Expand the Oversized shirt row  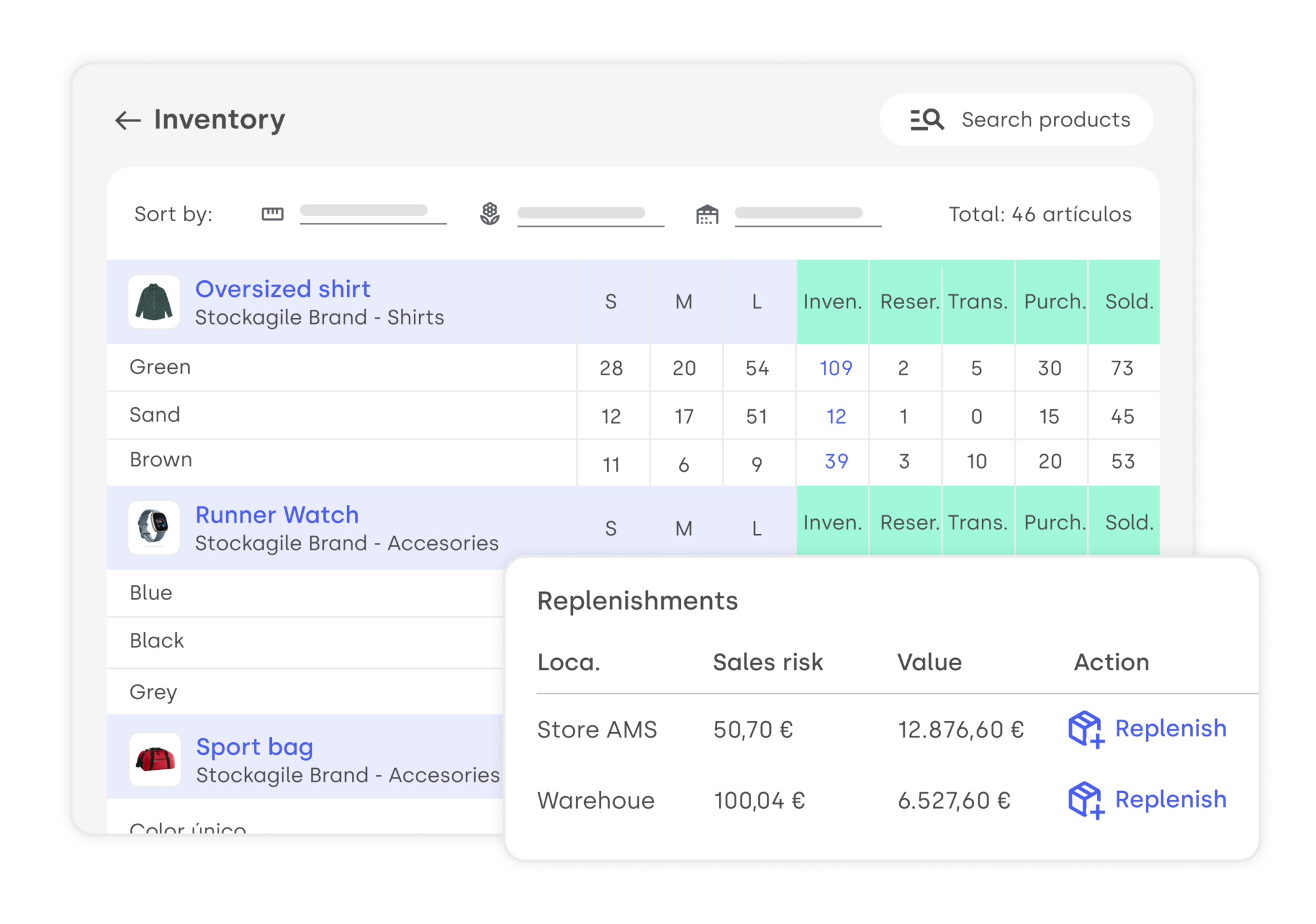pyautogui.click(x=283, y=289)
